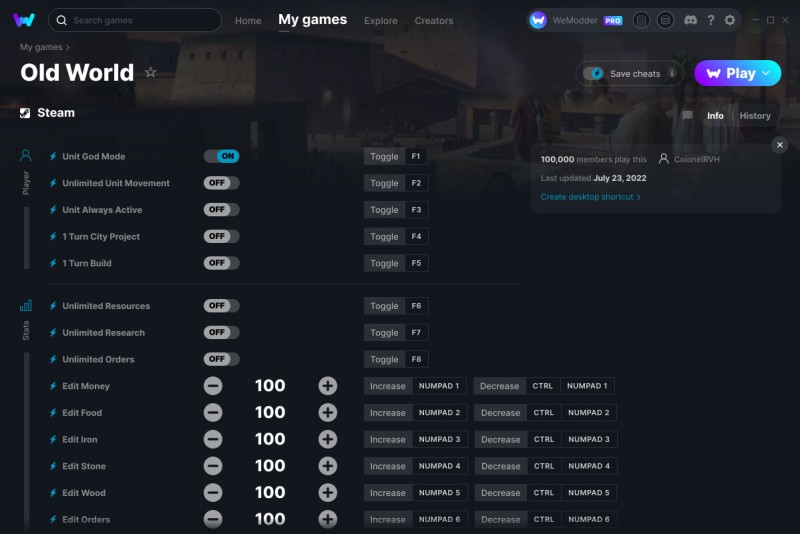Decrease Edit Food with minus button
The width and height of the screenshot is (800, 534).
coord(213,413)
